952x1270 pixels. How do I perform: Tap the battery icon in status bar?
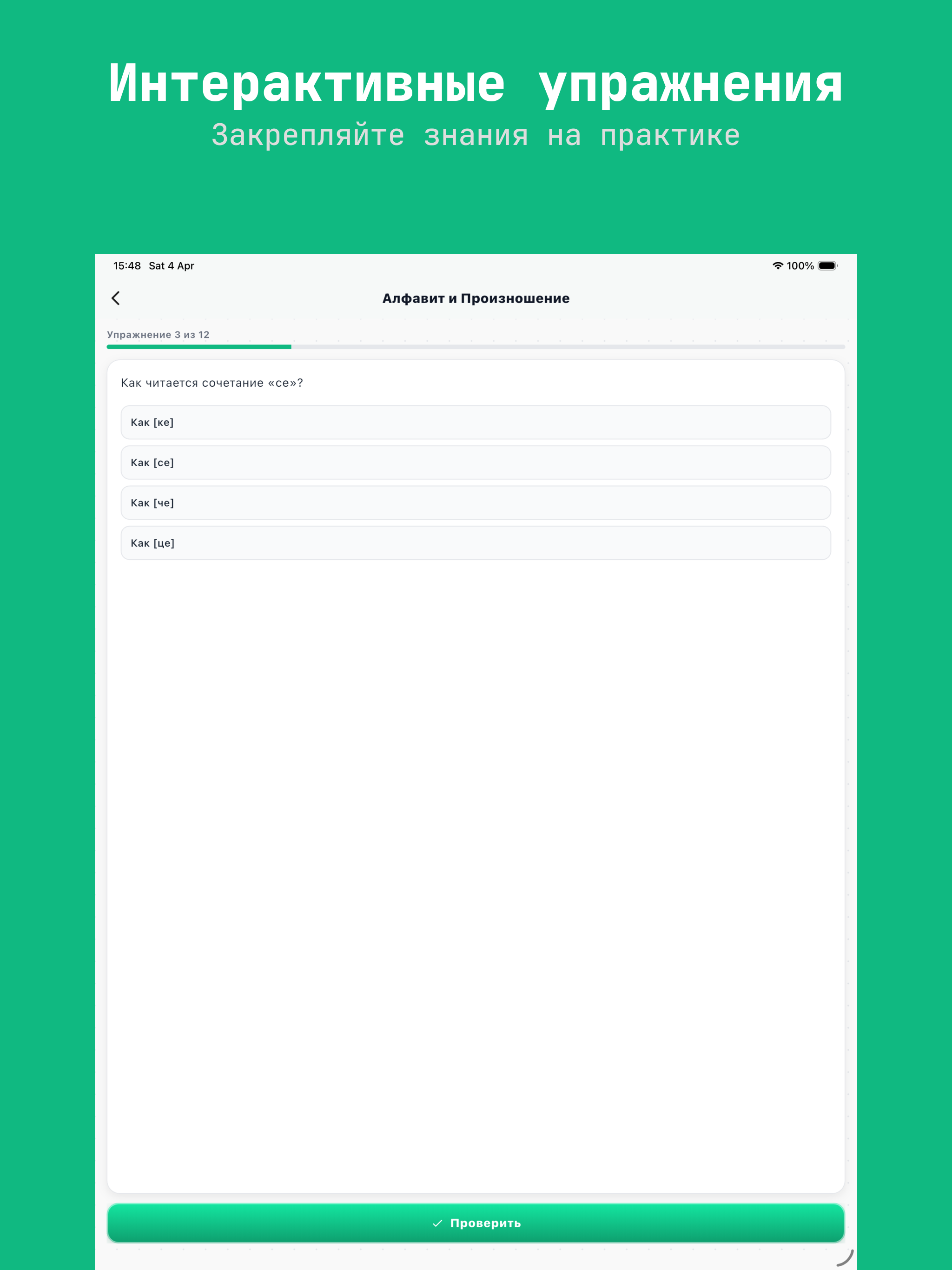click(x=827, y=266)
